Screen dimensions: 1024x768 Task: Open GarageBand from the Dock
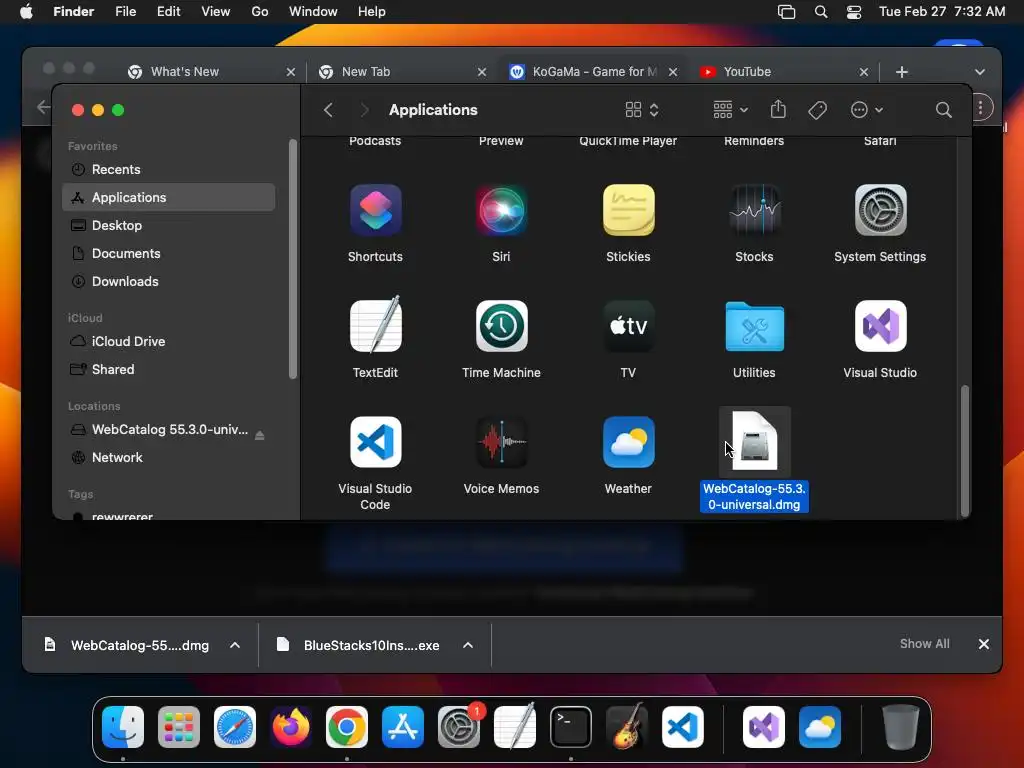point(627,726)
